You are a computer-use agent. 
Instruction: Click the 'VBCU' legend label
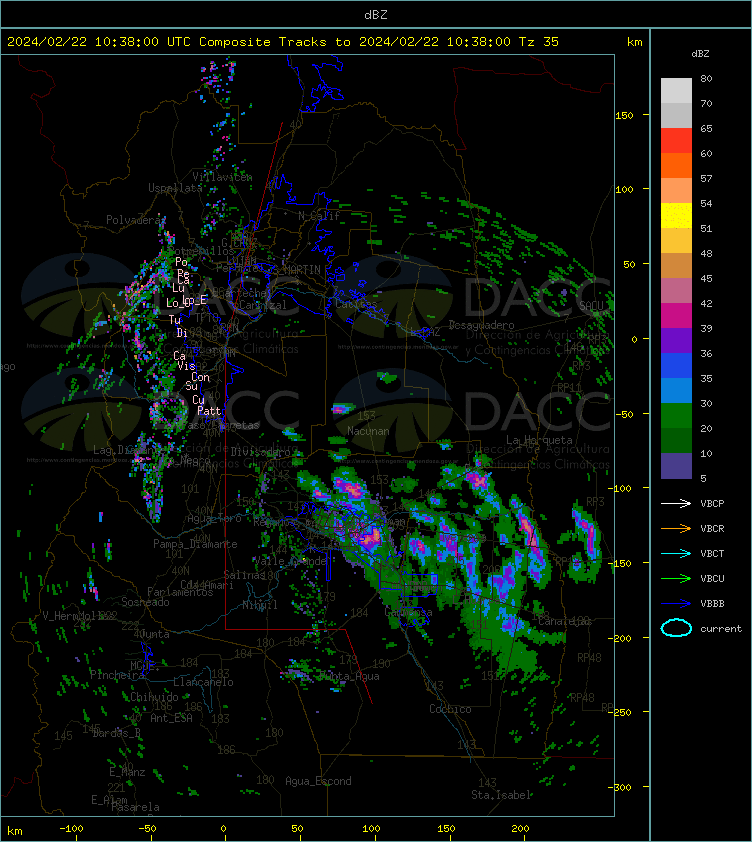click(x=712, y=578)
